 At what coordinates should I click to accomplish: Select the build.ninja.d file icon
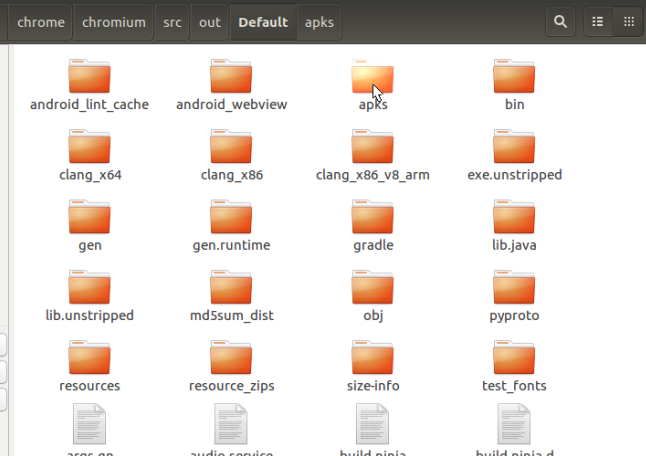[514, 424]
